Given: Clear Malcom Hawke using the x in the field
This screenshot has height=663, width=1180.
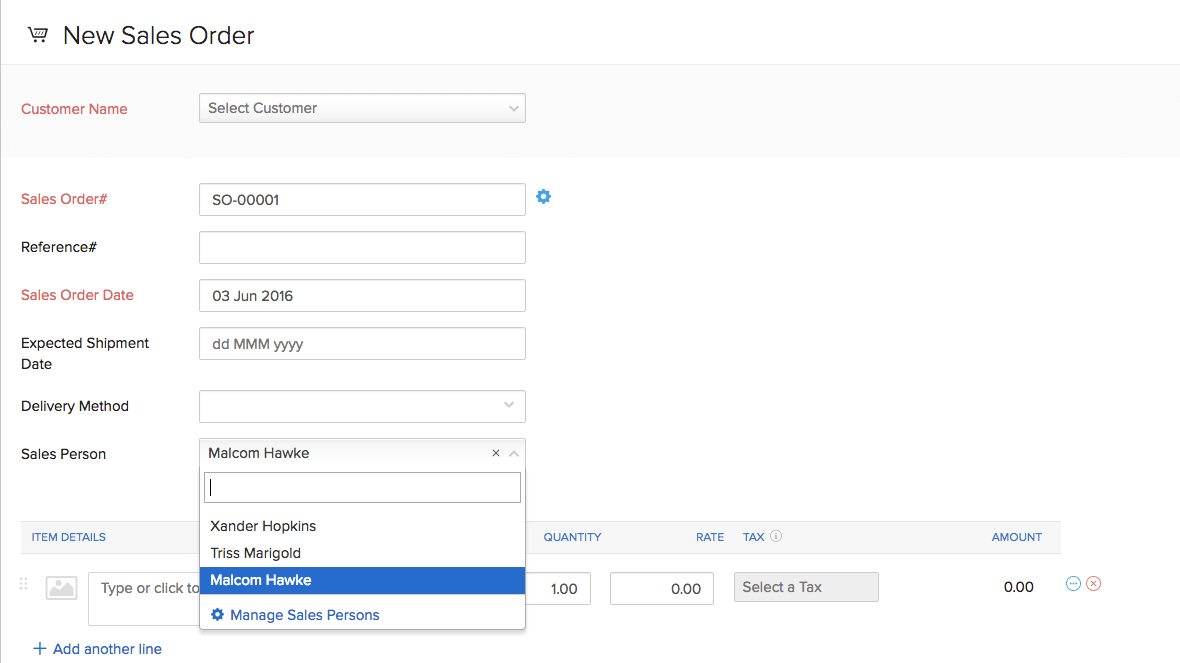Looking at the screenshot, I should [x=496, y=452].
